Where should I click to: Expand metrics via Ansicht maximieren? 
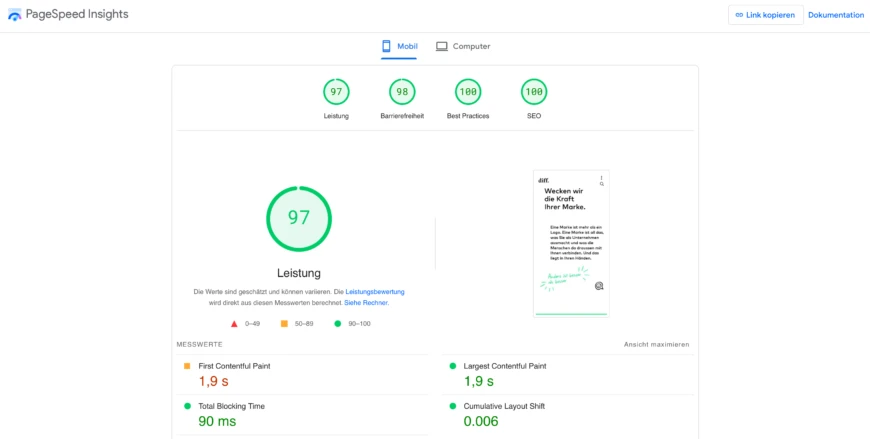point(656,344)
